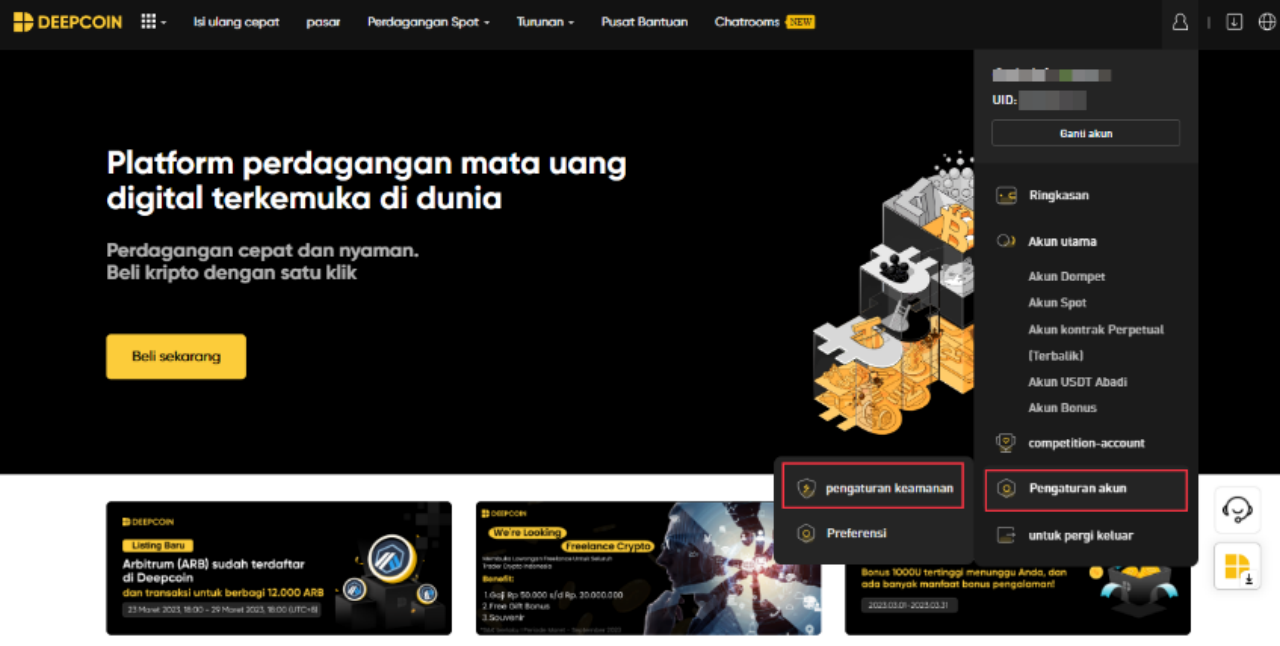Click the floating QR download widget
Screen dimensions: 1280x646
click(x=1238, y=567)
